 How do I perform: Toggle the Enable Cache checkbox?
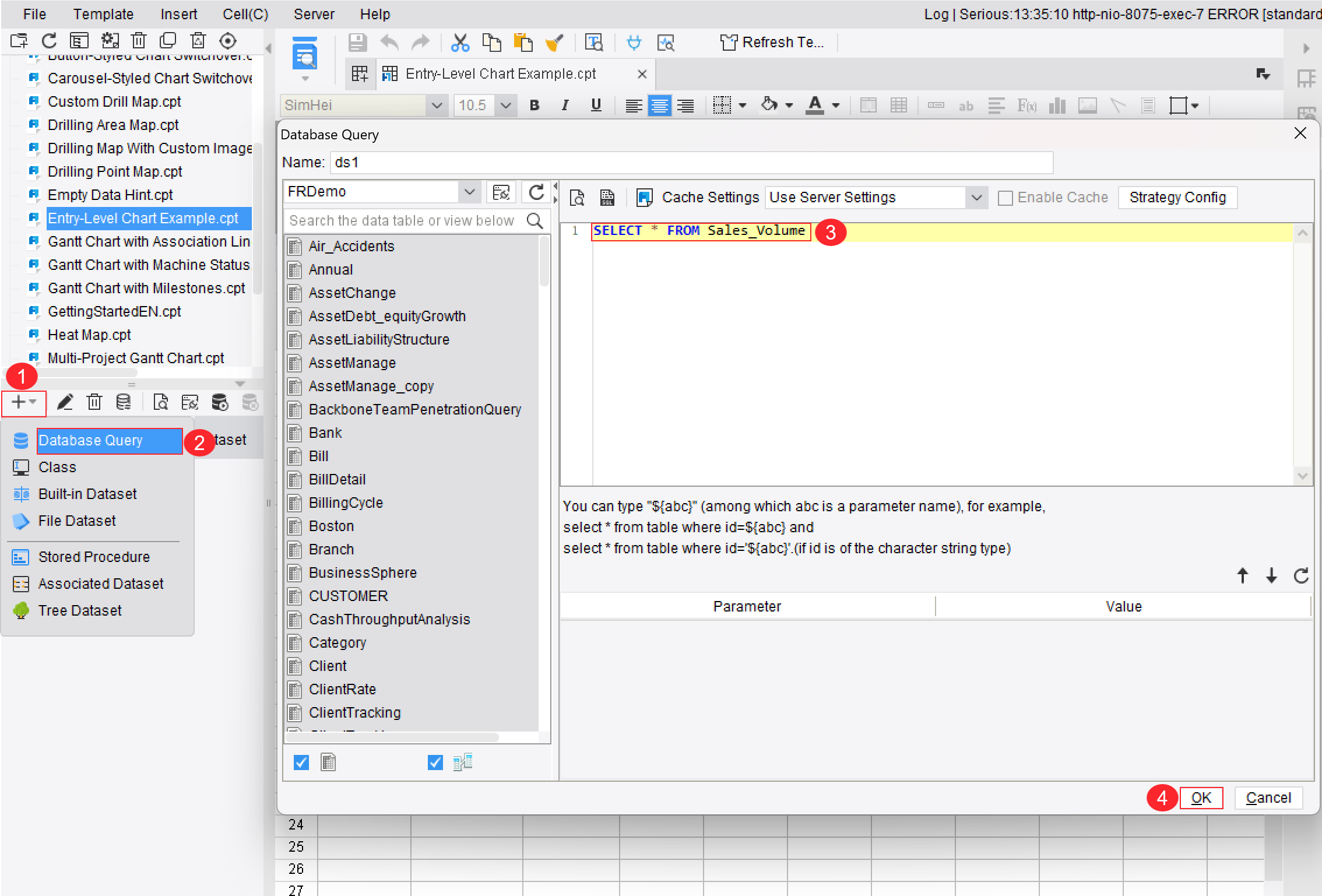click(x=1005, y=198)
